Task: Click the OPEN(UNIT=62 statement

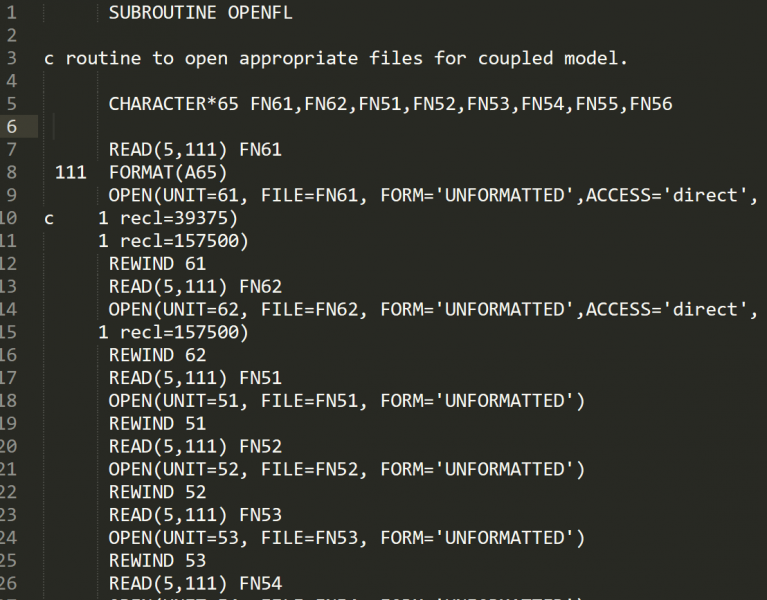Action: pyautogui.click(x=180, y=309)
